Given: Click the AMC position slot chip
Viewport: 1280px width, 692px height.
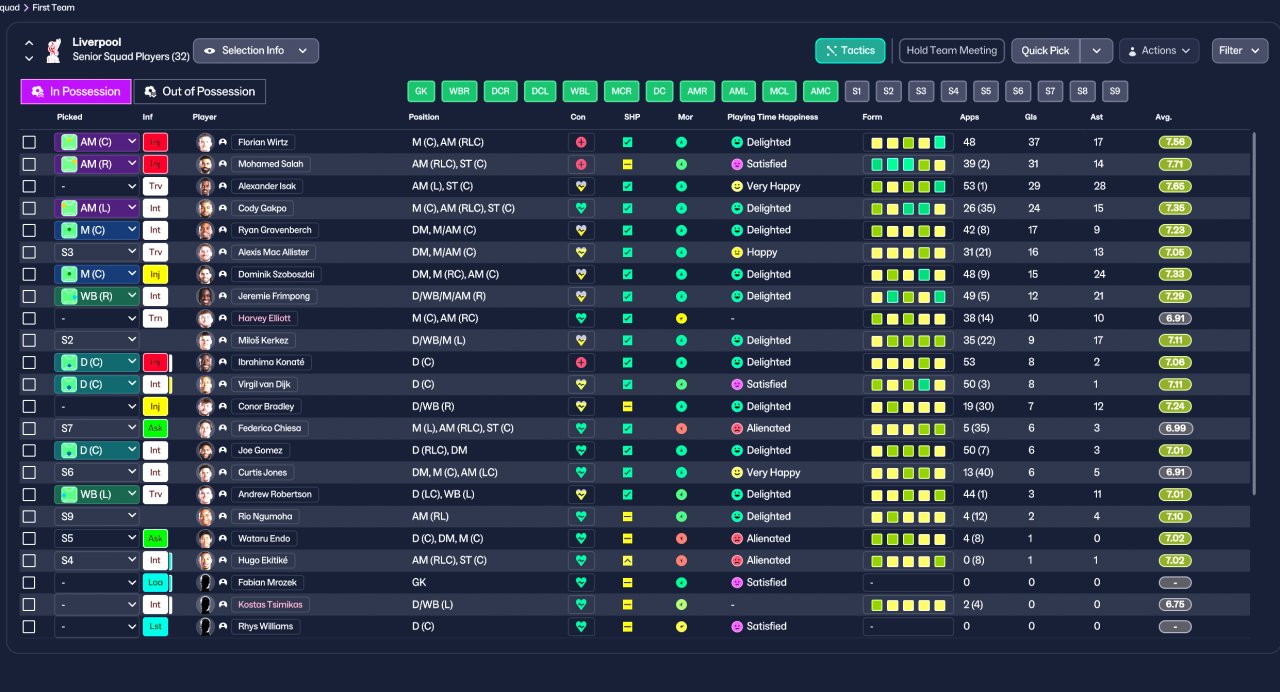Looking at the screenshot, I should pyautogui.click(x=820, y=91).
